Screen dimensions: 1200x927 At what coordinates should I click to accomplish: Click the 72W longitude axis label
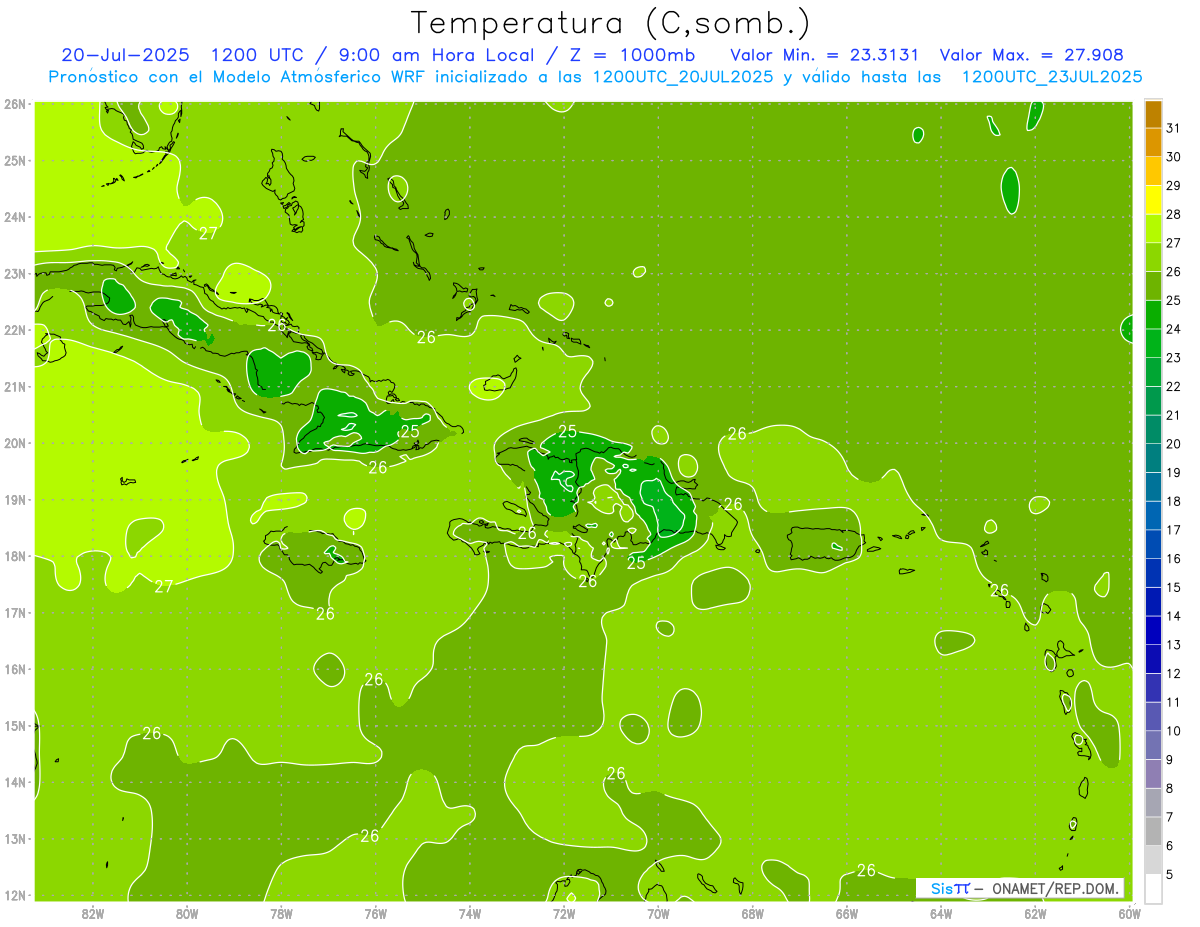pos(564,913)
